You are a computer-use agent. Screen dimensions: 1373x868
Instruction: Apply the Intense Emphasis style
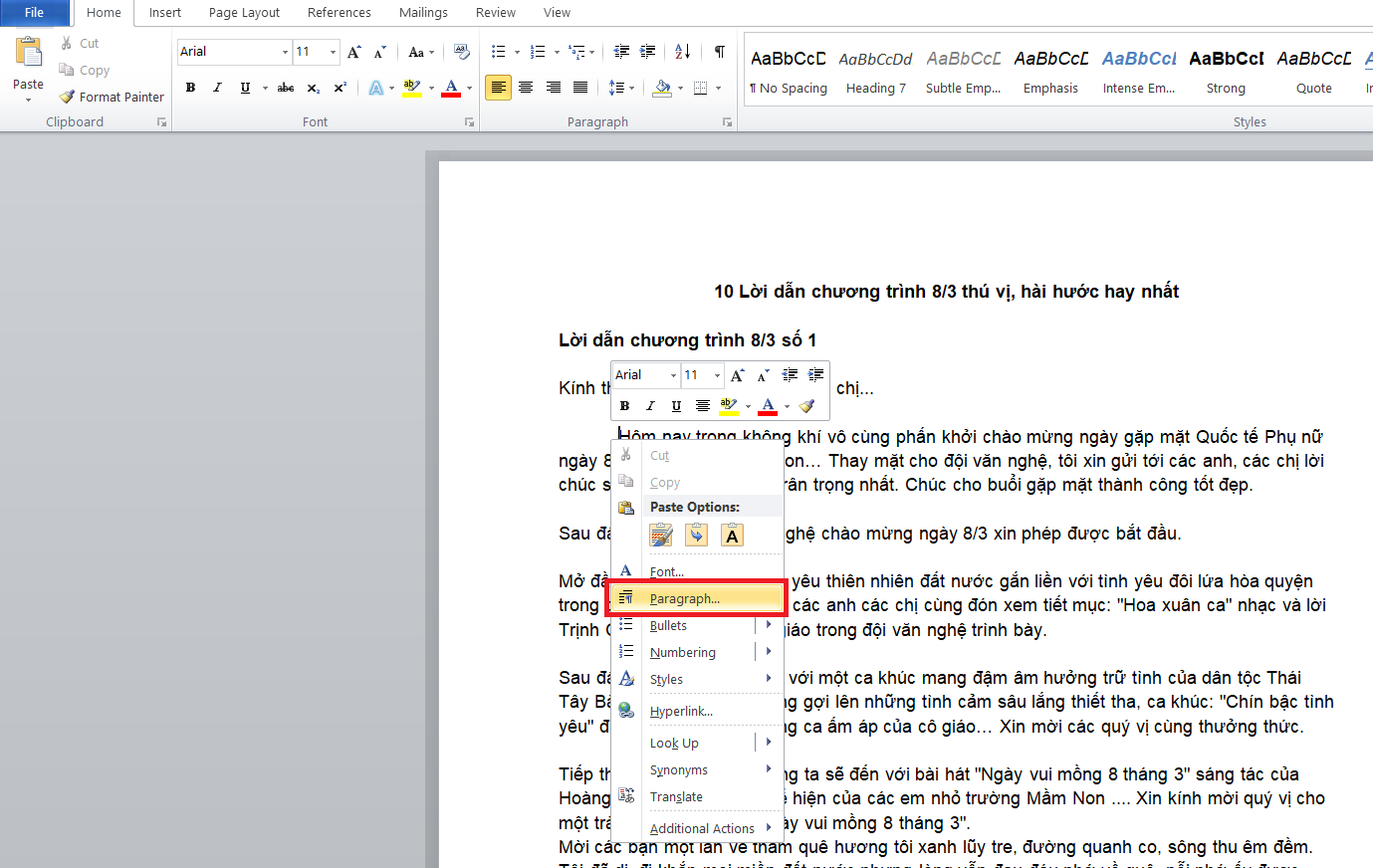[1139, 72]
